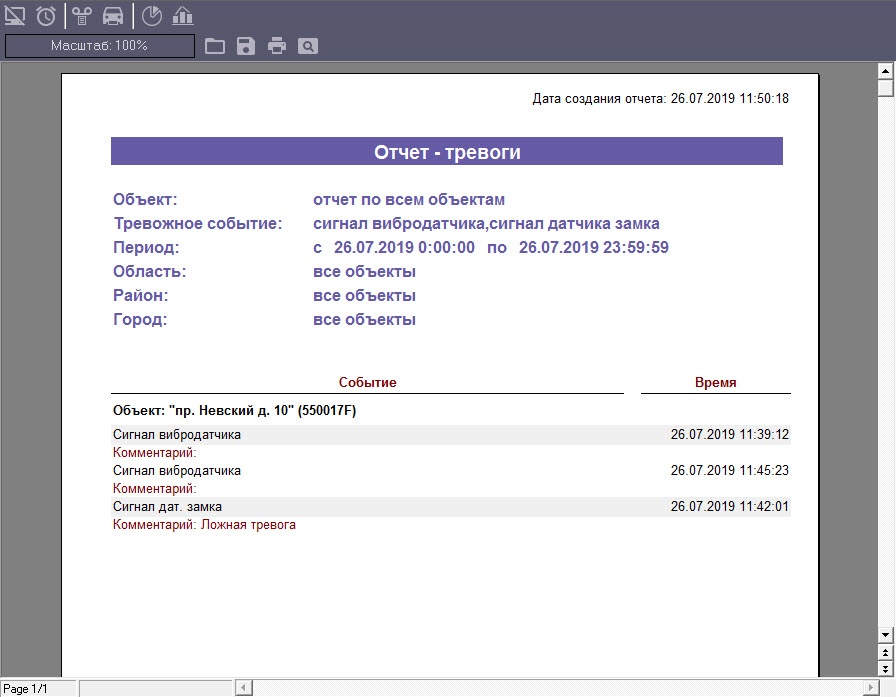This screenshot has width=896, height=697.
Task: Click the Масштаб: 100% zoom field
Action: point(100,46)
